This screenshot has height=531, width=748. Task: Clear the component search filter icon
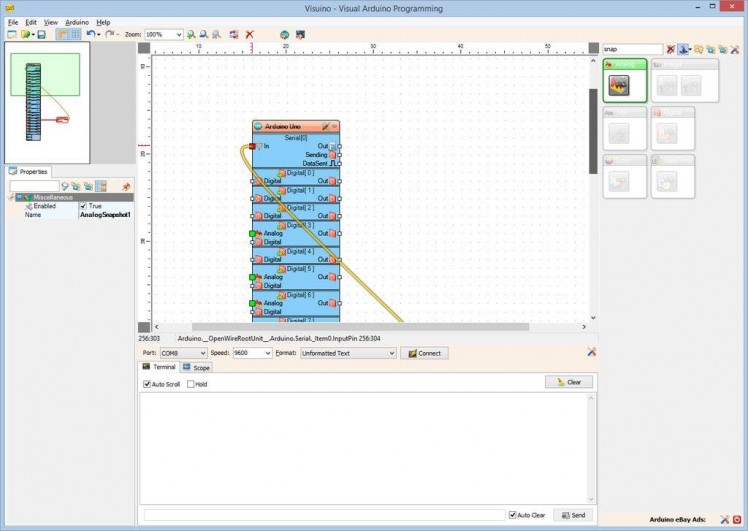point(671,49)
